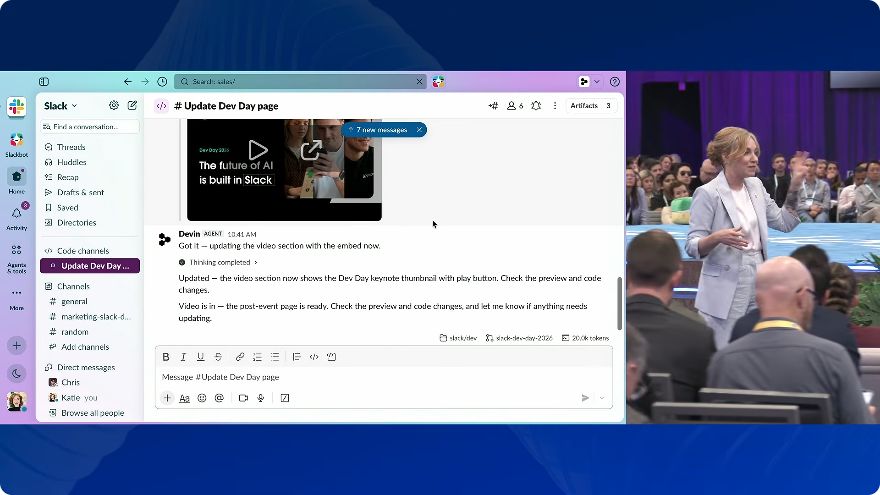The height and width of the screenshot is (495, 880).
Task: Open the user profile avatar
Action: pos(16,401)
